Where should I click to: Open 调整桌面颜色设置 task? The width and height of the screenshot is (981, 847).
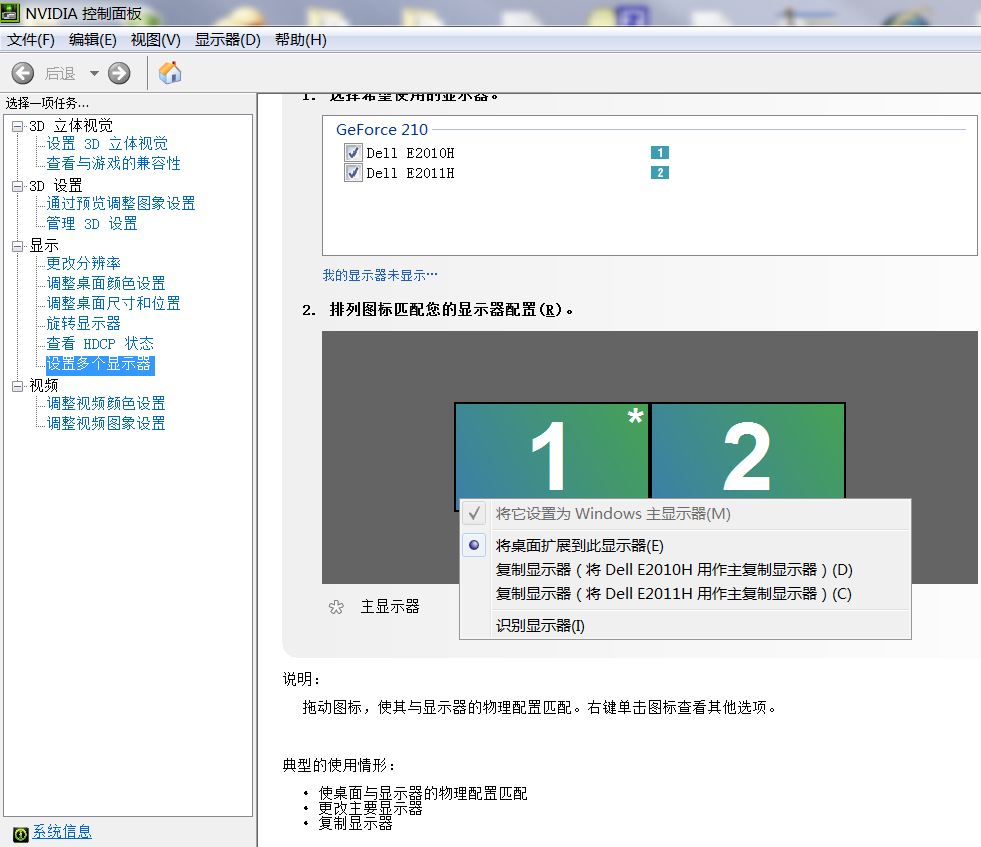(106, 284)
